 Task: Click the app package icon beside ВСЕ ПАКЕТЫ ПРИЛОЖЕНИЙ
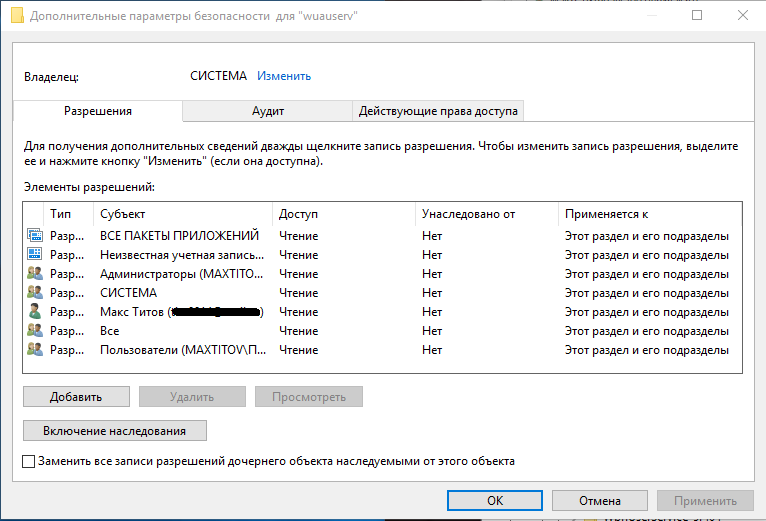(35, 236)
